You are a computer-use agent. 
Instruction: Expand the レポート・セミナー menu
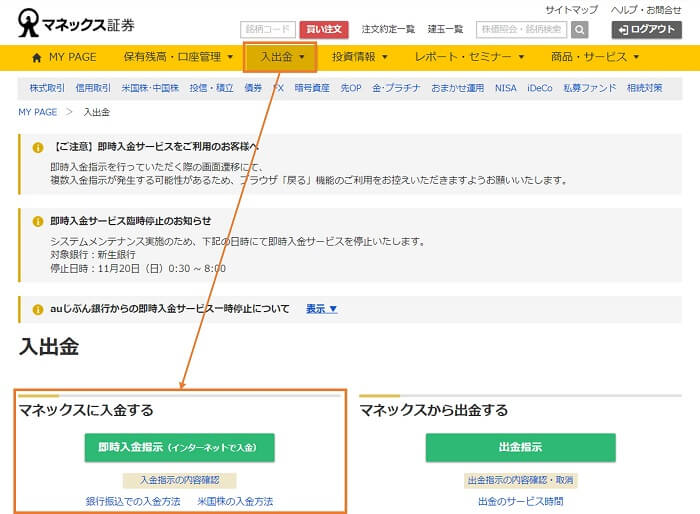pyautogui.click(x=469, y=57)
